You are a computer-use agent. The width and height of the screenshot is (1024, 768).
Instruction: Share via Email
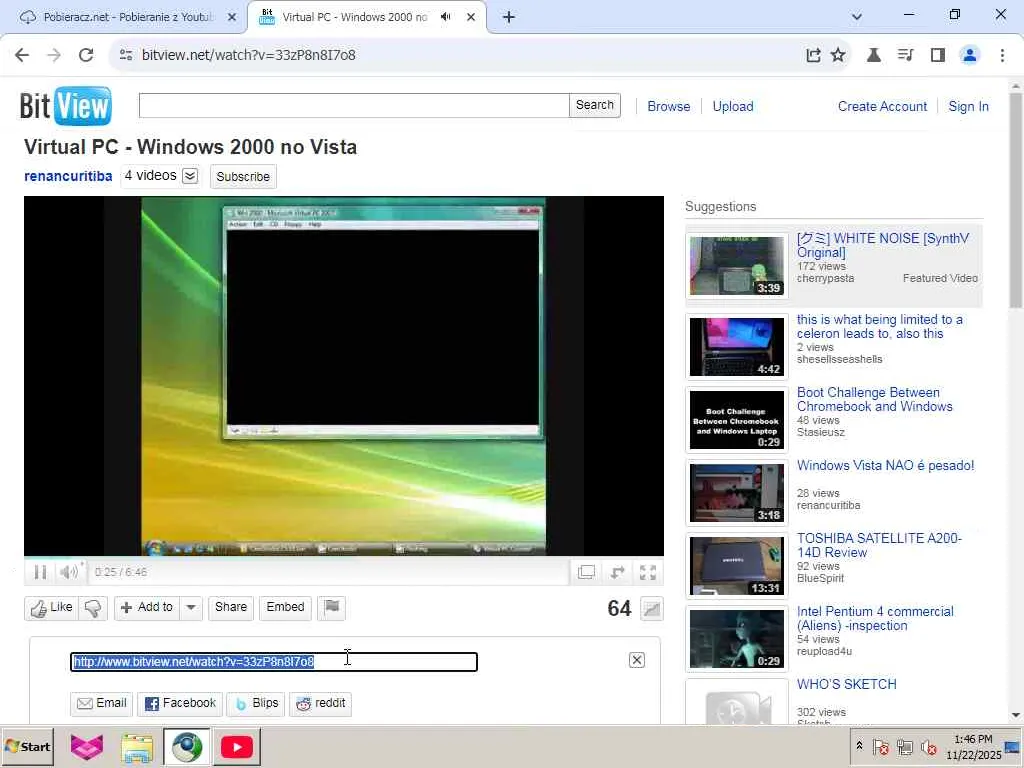[102, 704]
